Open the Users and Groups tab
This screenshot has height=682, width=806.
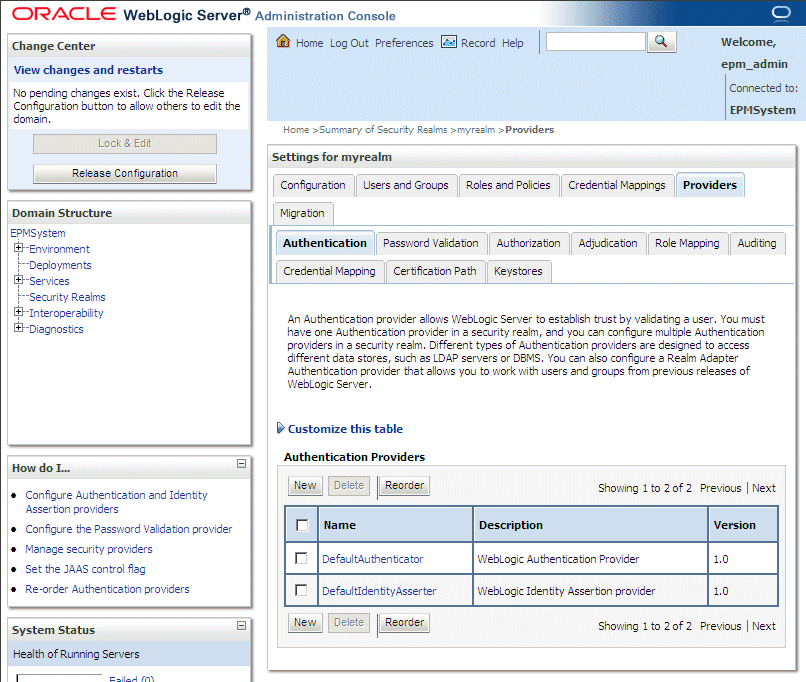click(x=406, y=185)
